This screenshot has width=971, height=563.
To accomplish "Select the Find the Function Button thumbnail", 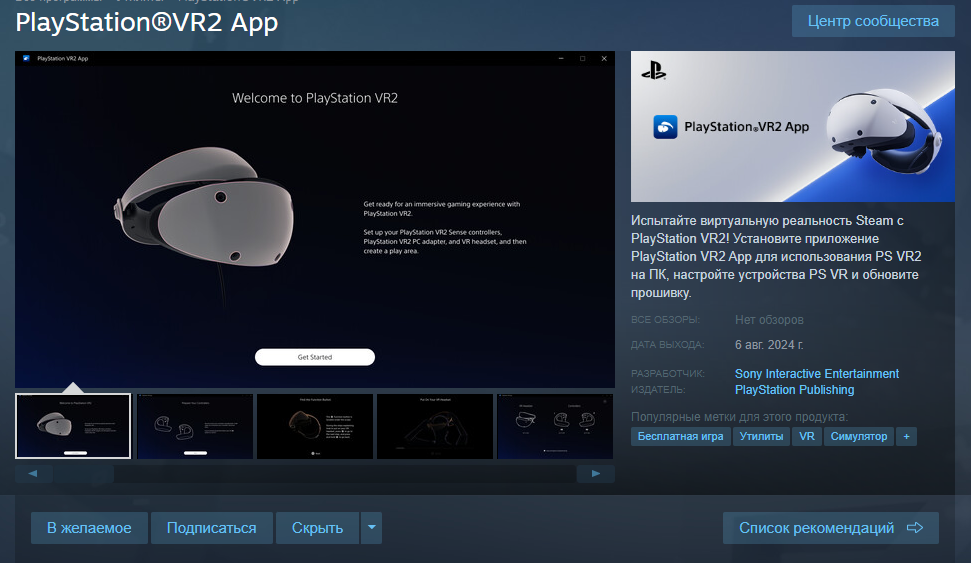I will [315, 426].
